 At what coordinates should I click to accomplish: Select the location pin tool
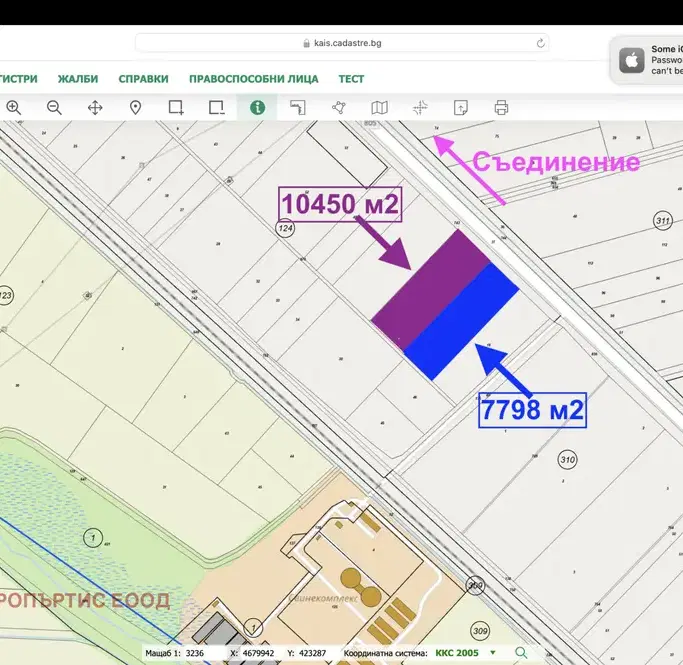pyautogui.click(x=135, y=108)
